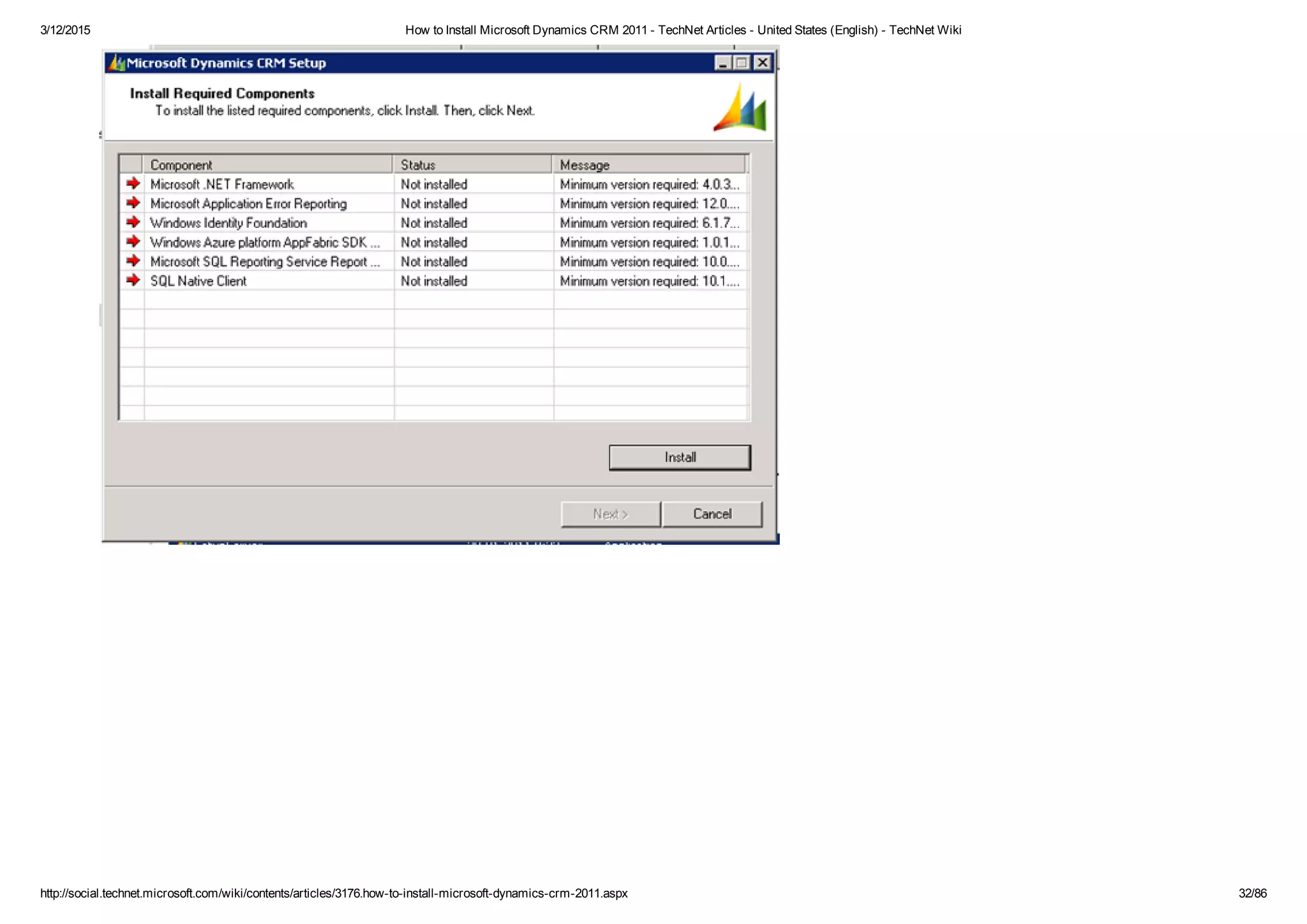This screenshot has height=924, width=1307.
Task: Close the Microsoft Dynamics CRM Setup window
Action: [762, 63]
